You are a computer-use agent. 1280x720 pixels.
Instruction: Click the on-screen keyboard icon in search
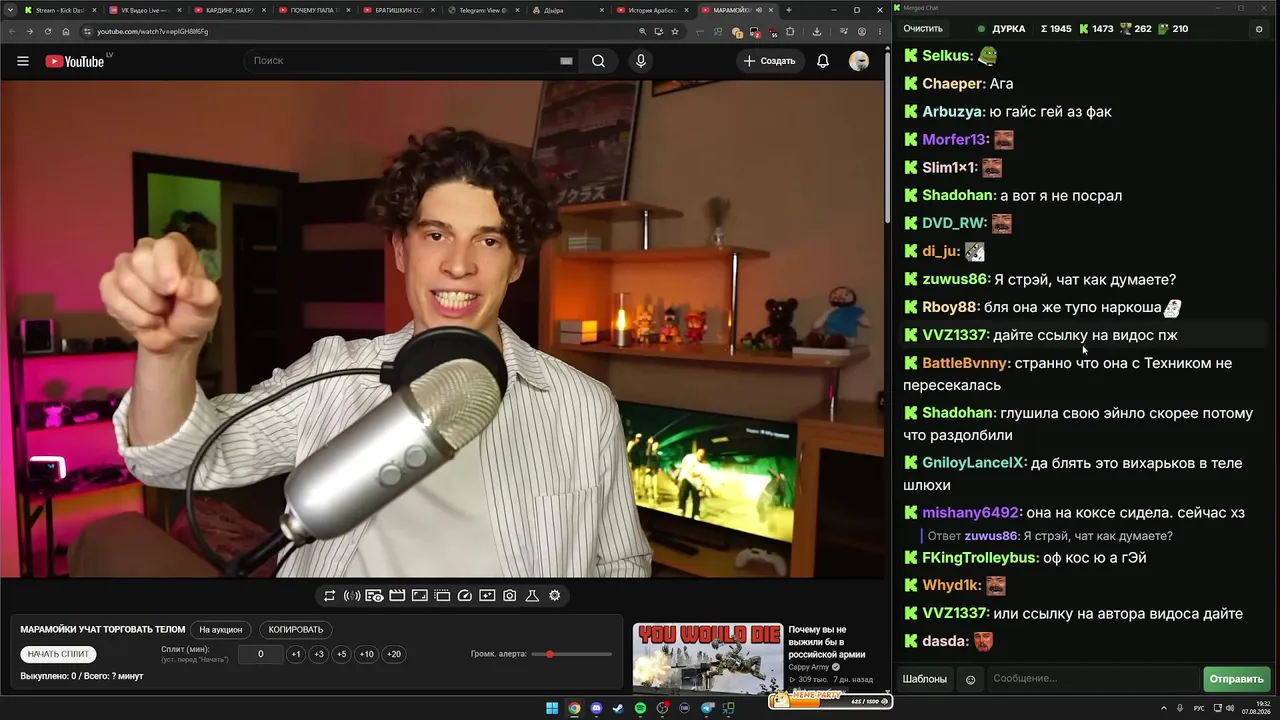[566, 61]
